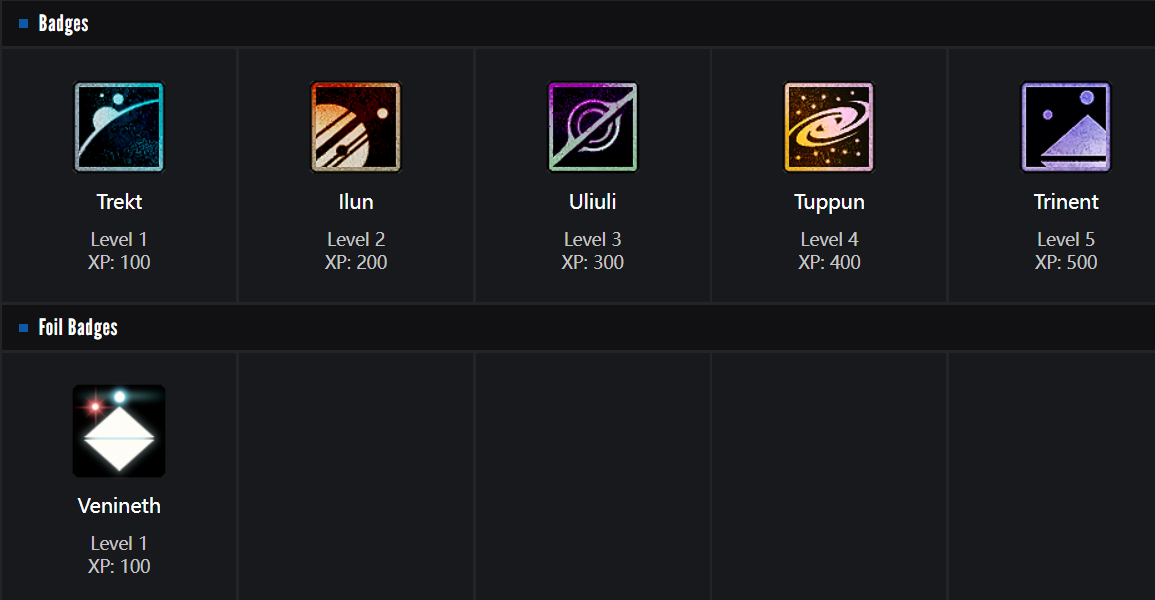Viewport: 1155px width, 600px height.
Task: Open the Venineth foil diamond badge icon
Action: click(x=119, y=431)
